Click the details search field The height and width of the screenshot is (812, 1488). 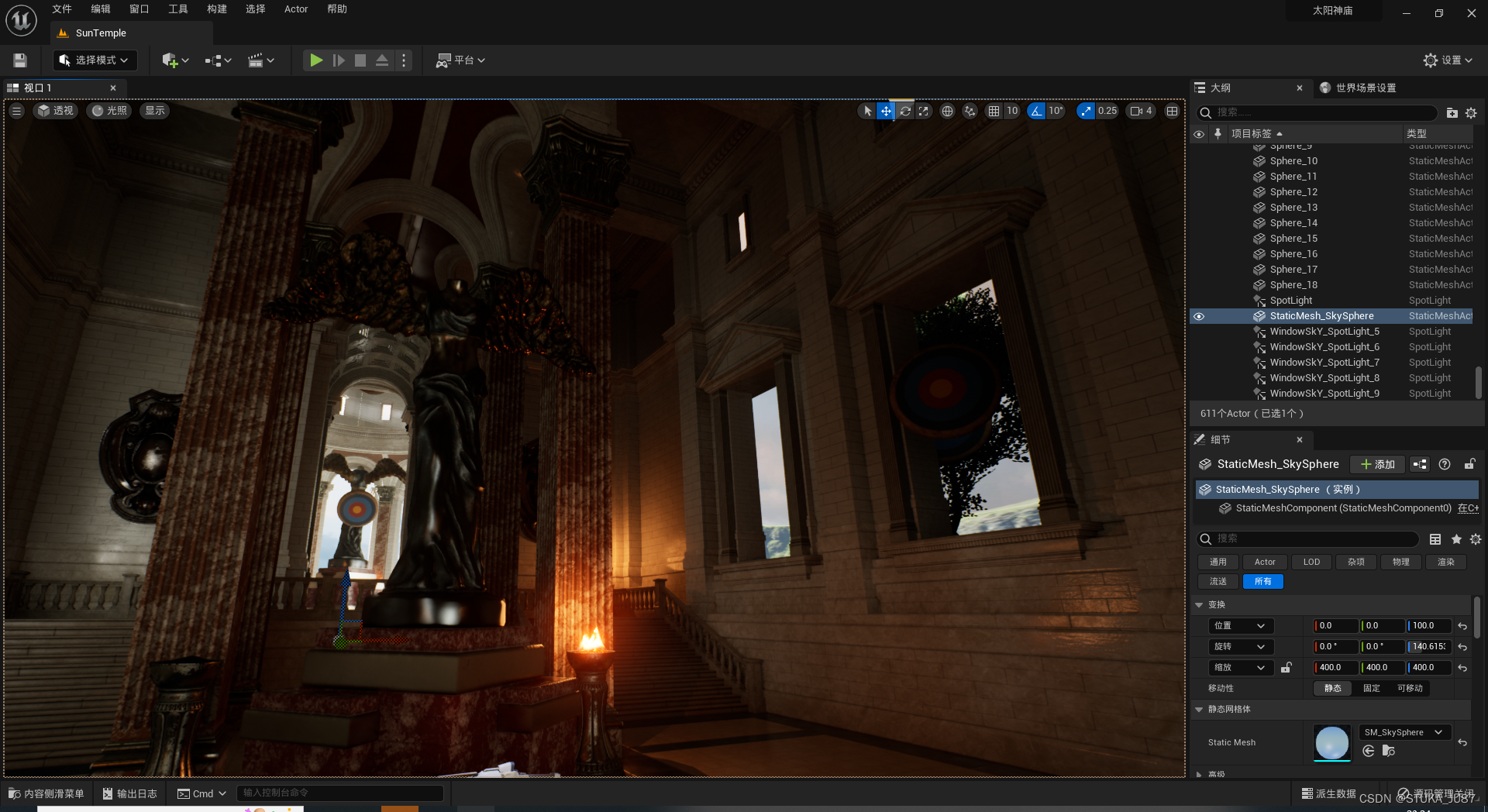1308,538
